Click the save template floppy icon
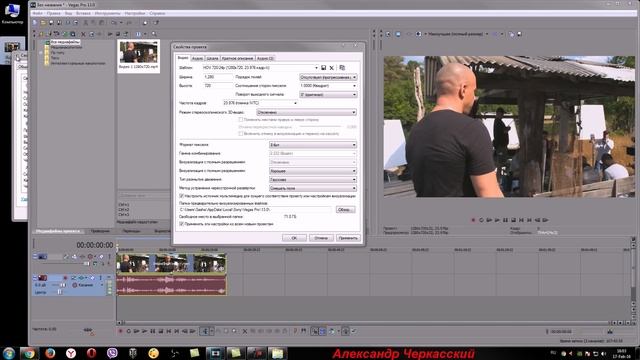Image resolution: width=640 pixels, height=360 pixels. [323, 68]
